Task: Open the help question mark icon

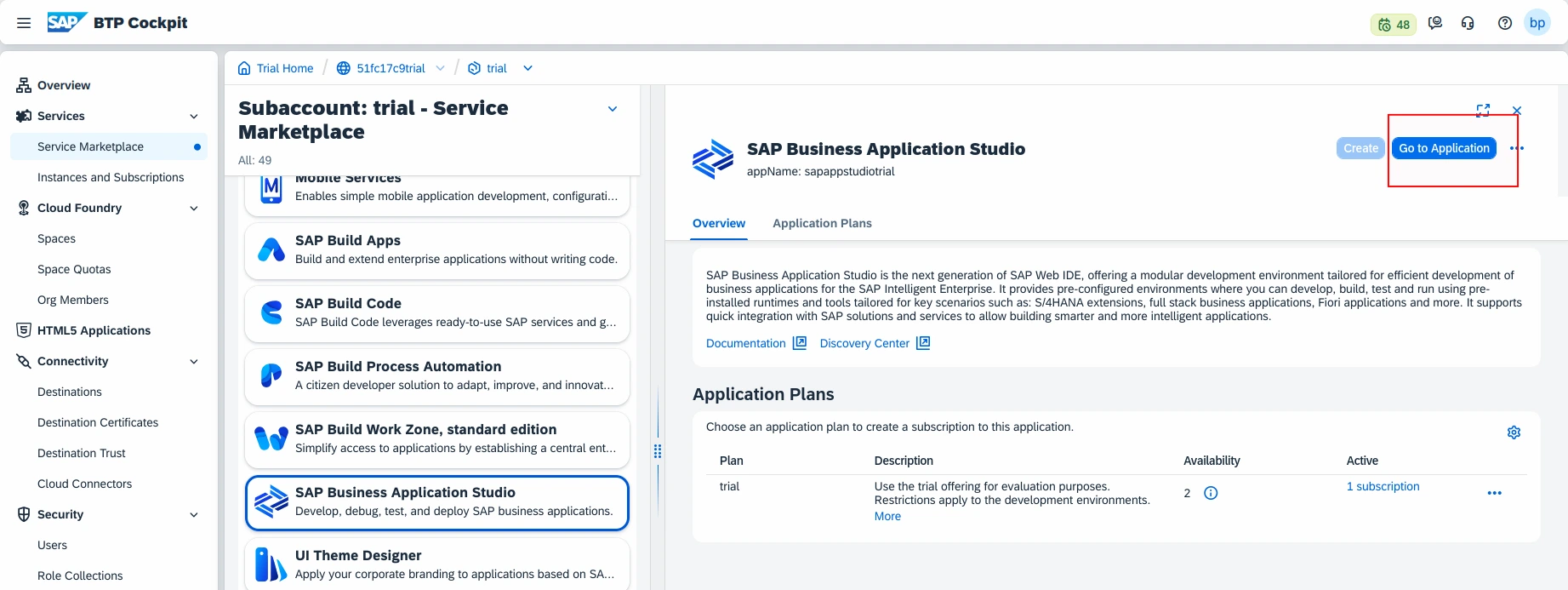Action: click(x=1505, y=23)
